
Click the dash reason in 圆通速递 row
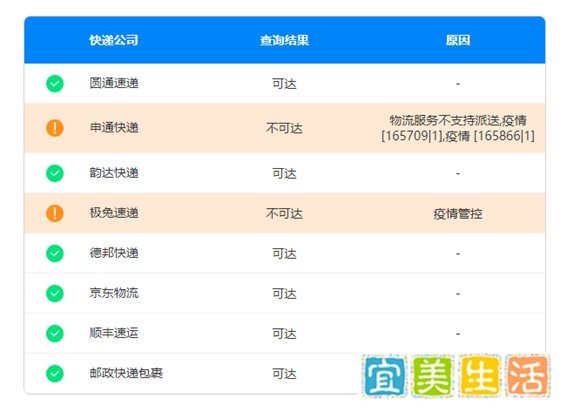coord(458,84)
